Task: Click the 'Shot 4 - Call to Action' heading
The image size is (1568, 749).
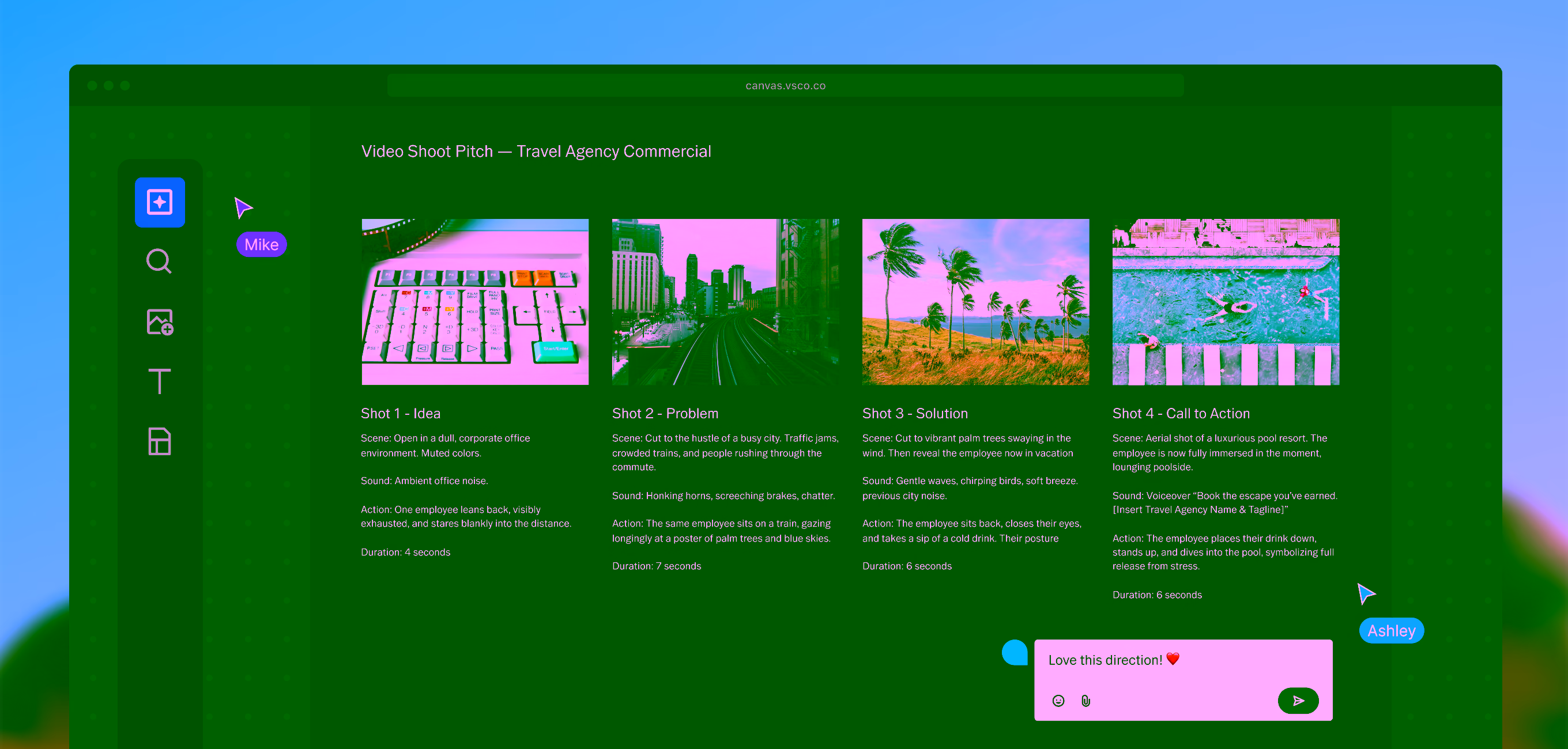Action: [1181, 414]
